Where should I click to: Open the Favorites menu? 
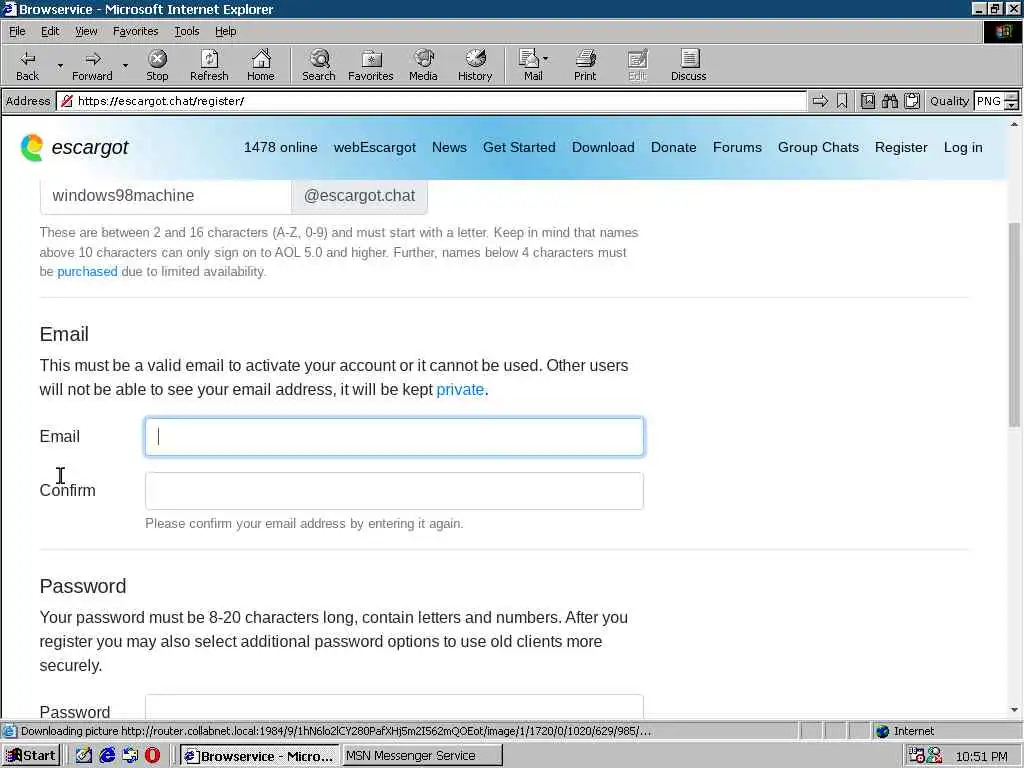tap(135, 31)
